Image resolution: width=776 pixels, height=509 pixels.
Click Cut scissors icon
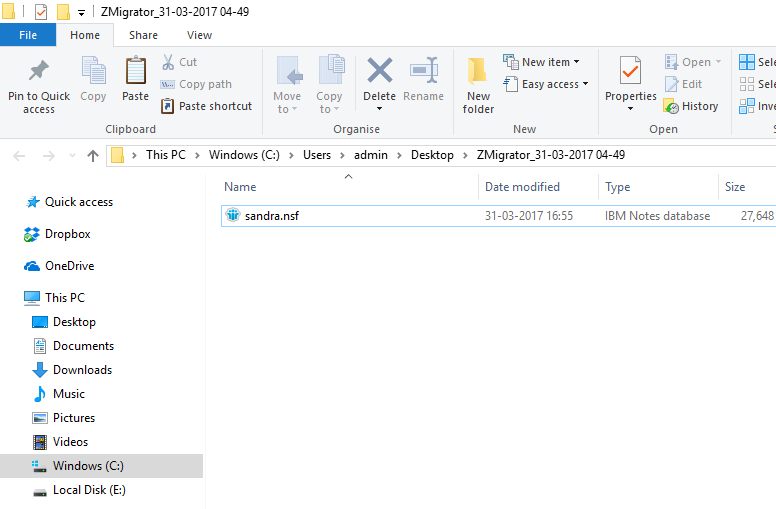click(x=168, y=62)
